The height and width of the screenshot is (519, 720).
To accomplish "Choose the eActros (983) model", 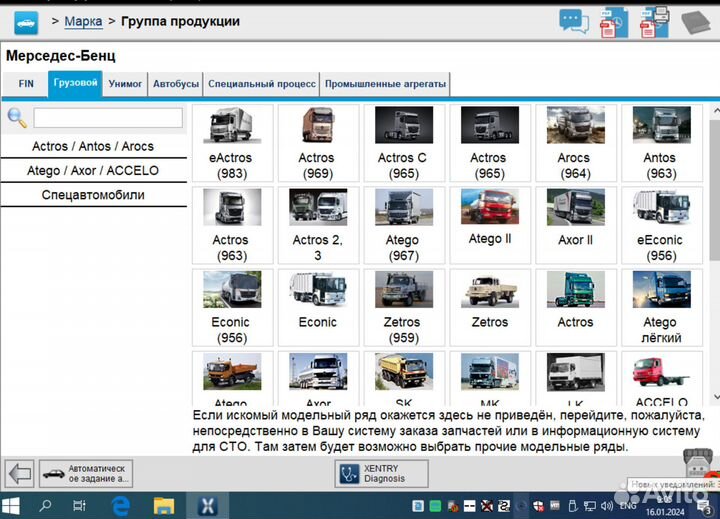I will tap(232, 143).
